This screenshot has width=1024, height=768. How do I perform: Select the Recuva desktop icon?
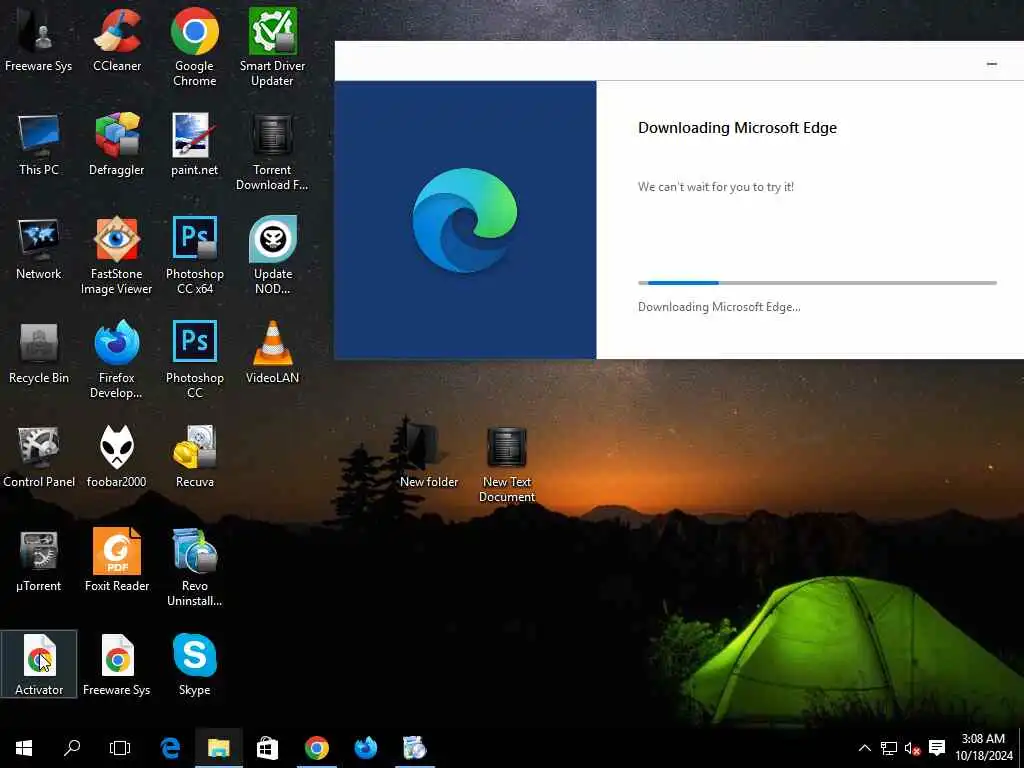tap(195, 456)
